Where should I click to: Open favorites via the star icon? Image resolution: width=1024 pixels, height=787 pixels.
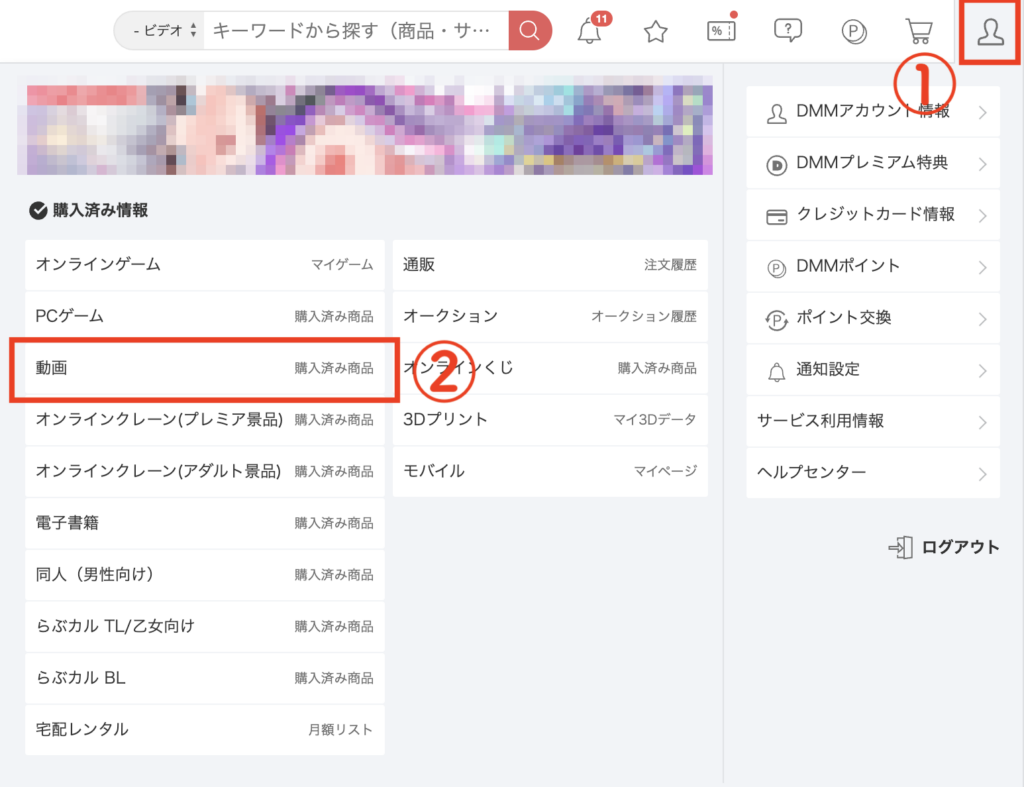pyautogui.click(x=655, y=31)
